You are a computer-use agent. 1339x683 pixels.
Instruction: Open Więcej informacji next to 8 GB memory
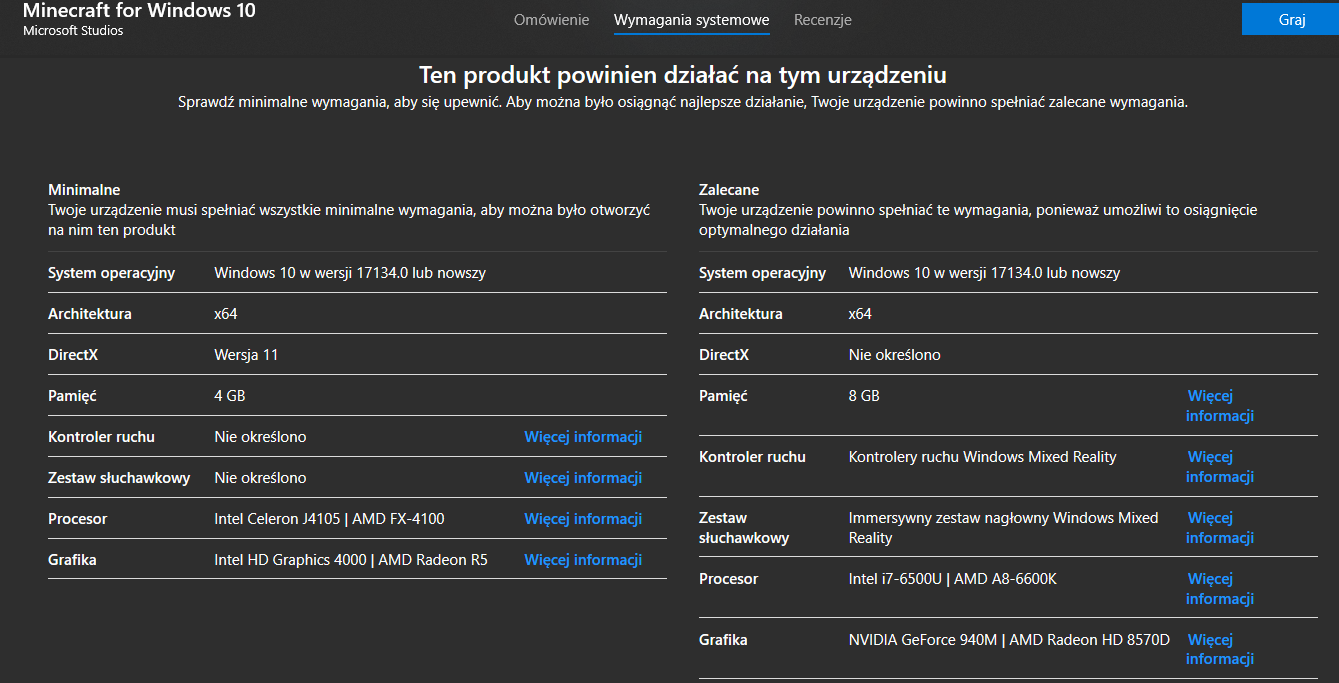pos(1219,406)
